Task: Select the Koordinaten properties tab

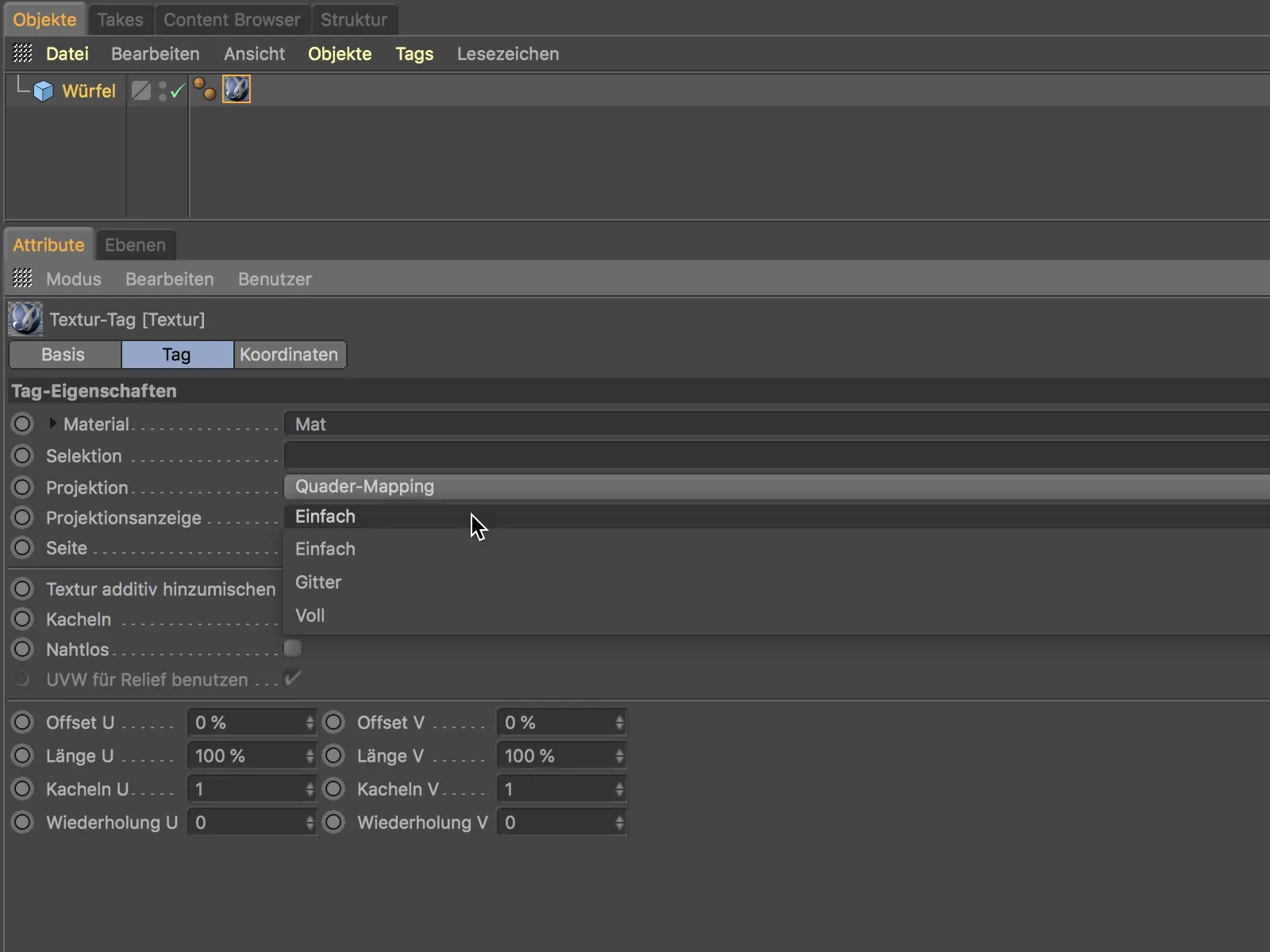Action: [290, 355]
